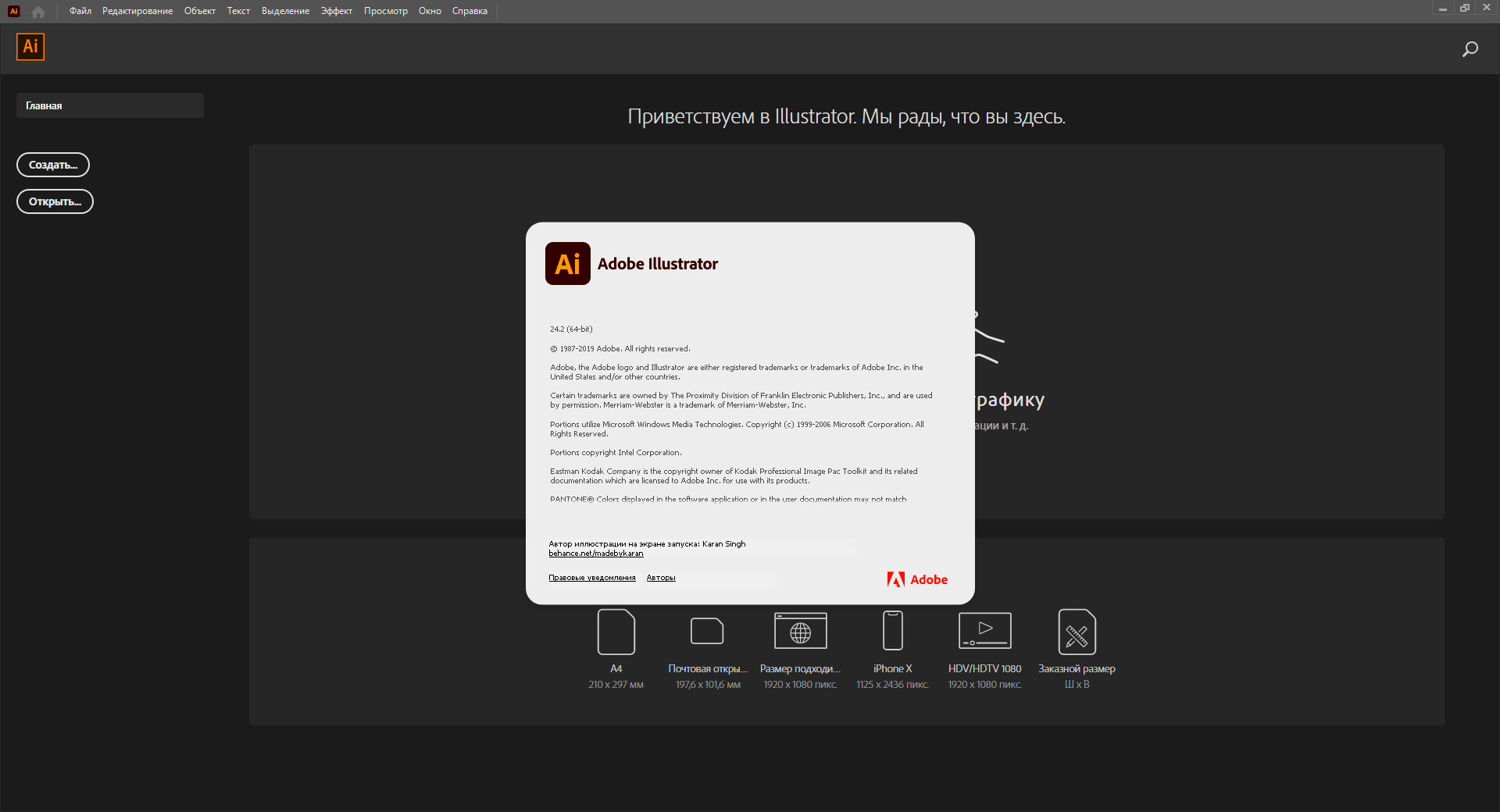The image size is (1500, 812).
Task: Click the Создать... button
Action: (x=53, y=165)
